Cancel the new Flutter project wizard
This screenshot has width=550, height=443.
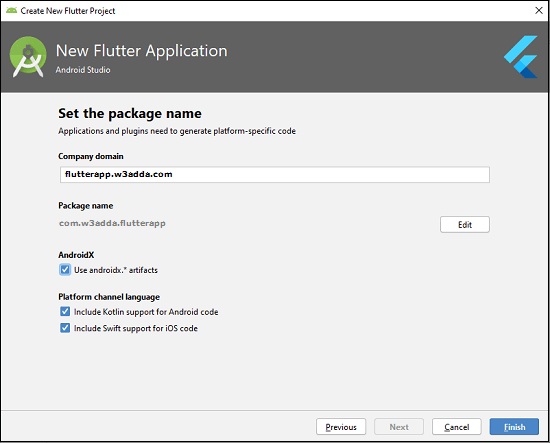pos(457,427)
